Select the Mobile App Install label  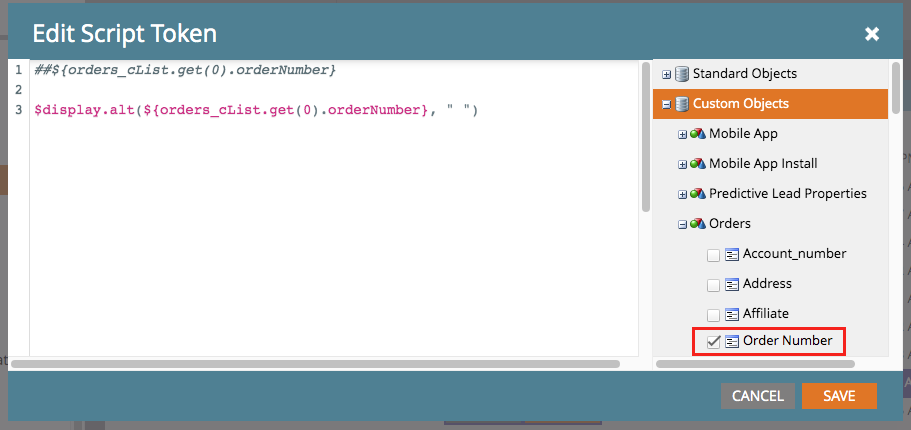763,164
